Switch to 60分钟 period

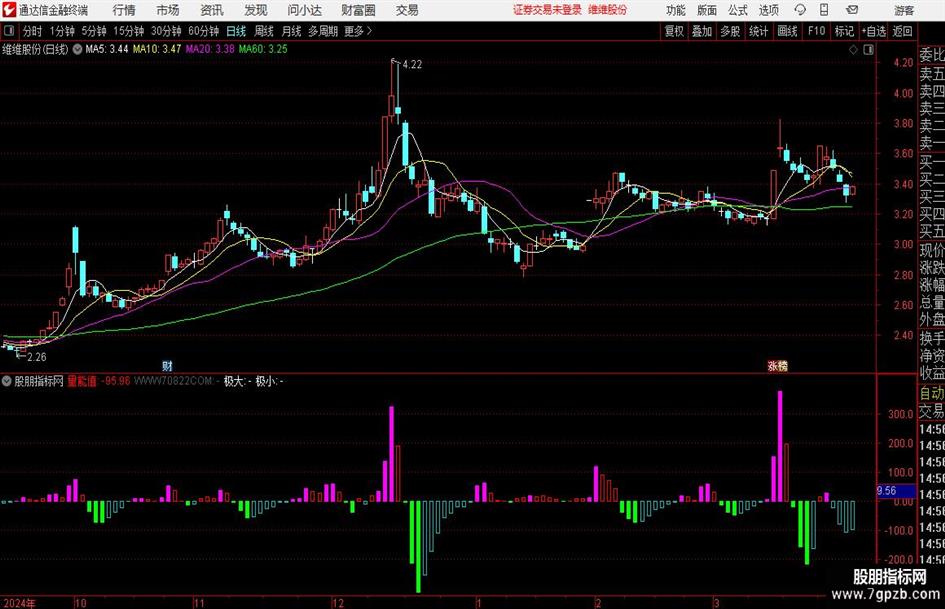pos(204,31)
